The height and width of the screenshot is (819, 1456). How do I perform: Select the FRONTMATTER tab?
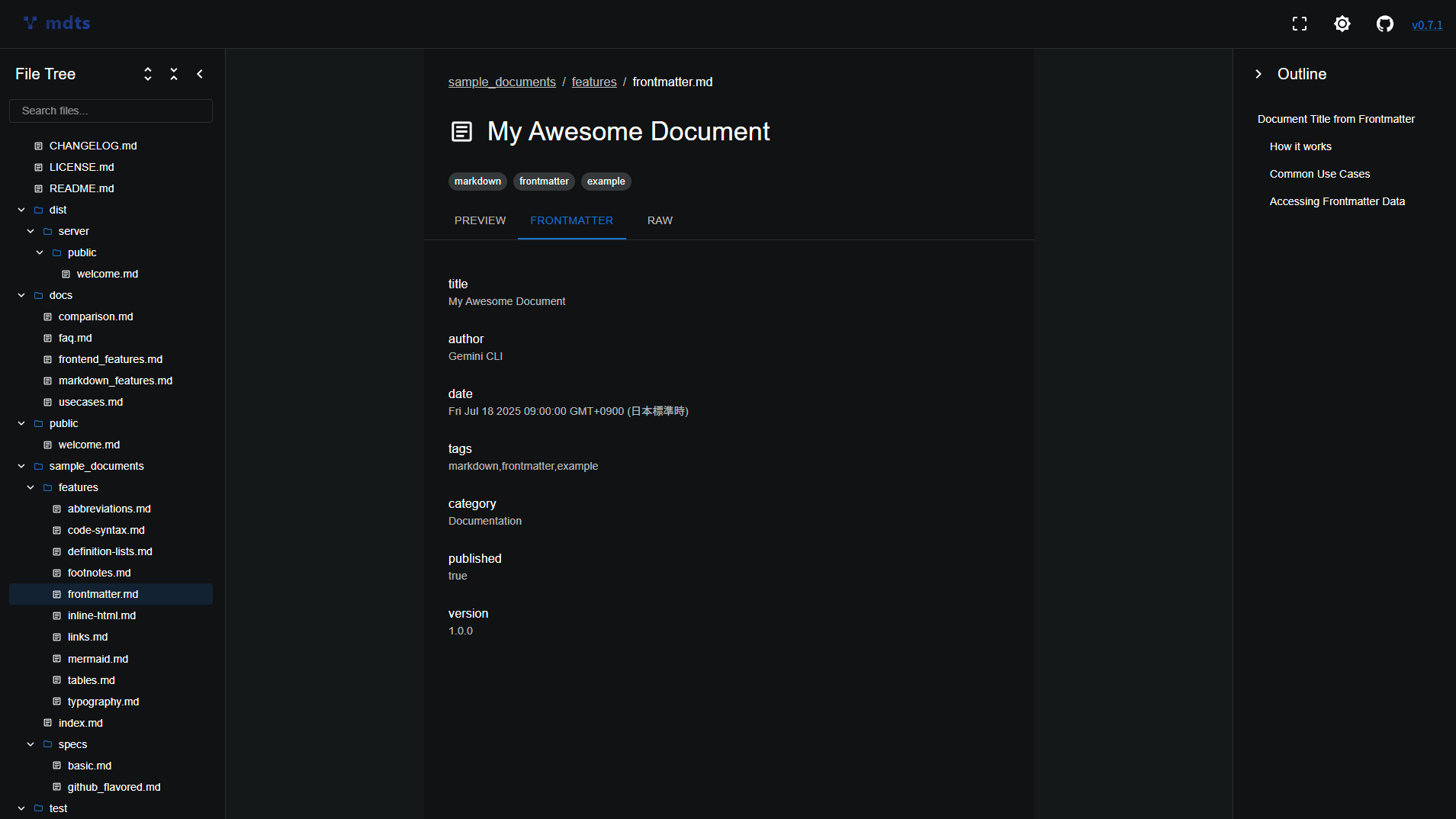pyautogui.click(x=572, y=220)
